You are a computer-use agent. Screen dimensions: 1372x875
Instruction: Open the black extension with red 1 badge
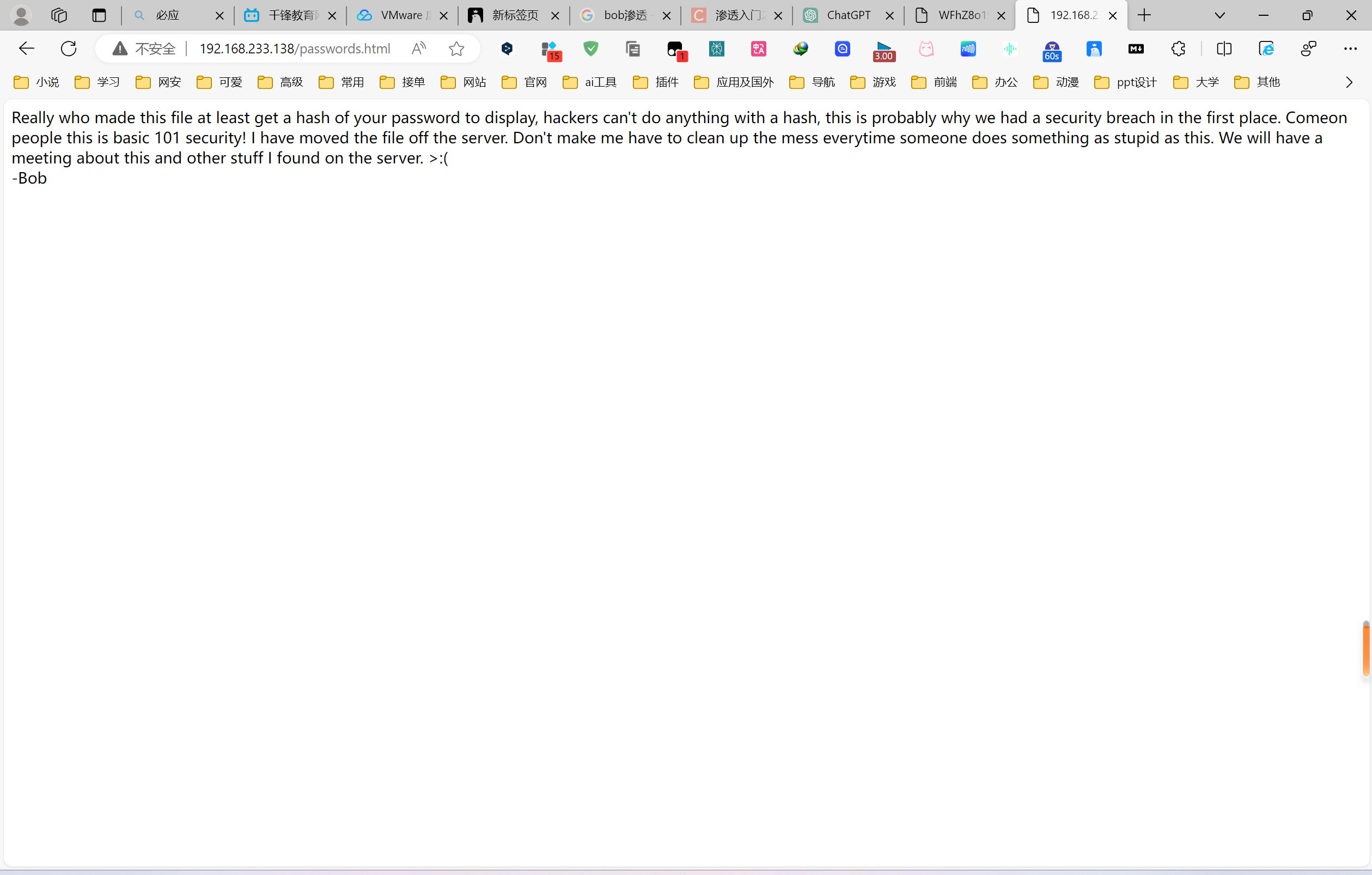[x=677, y=50]
